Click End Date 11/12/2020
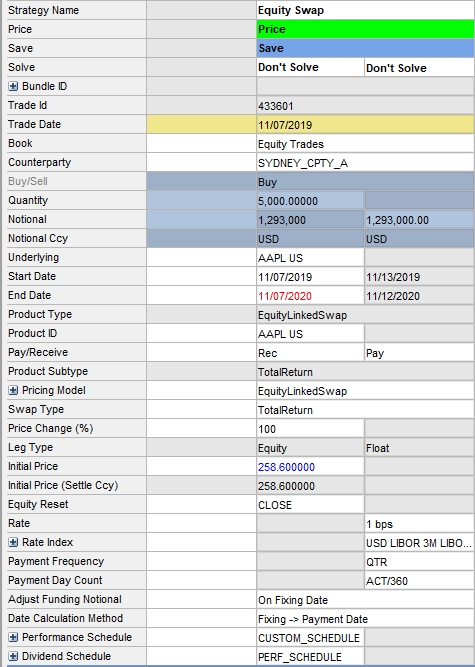Image resolution: width=475 pixels, height=667 pixels. click(x=419, y=295)
